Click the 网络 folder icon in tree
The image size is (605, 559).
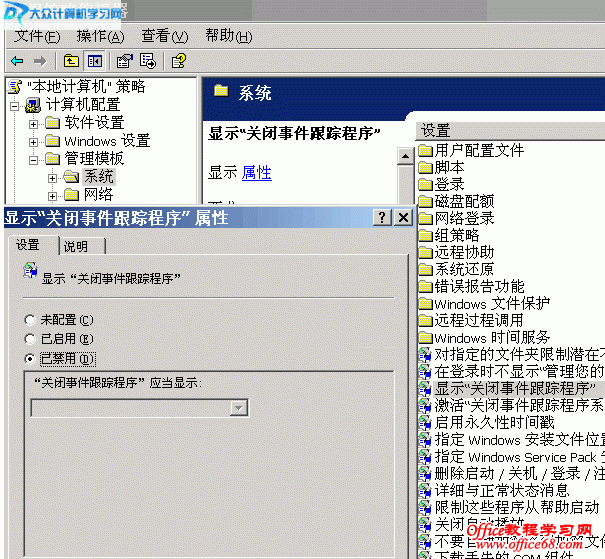(72, 195)
